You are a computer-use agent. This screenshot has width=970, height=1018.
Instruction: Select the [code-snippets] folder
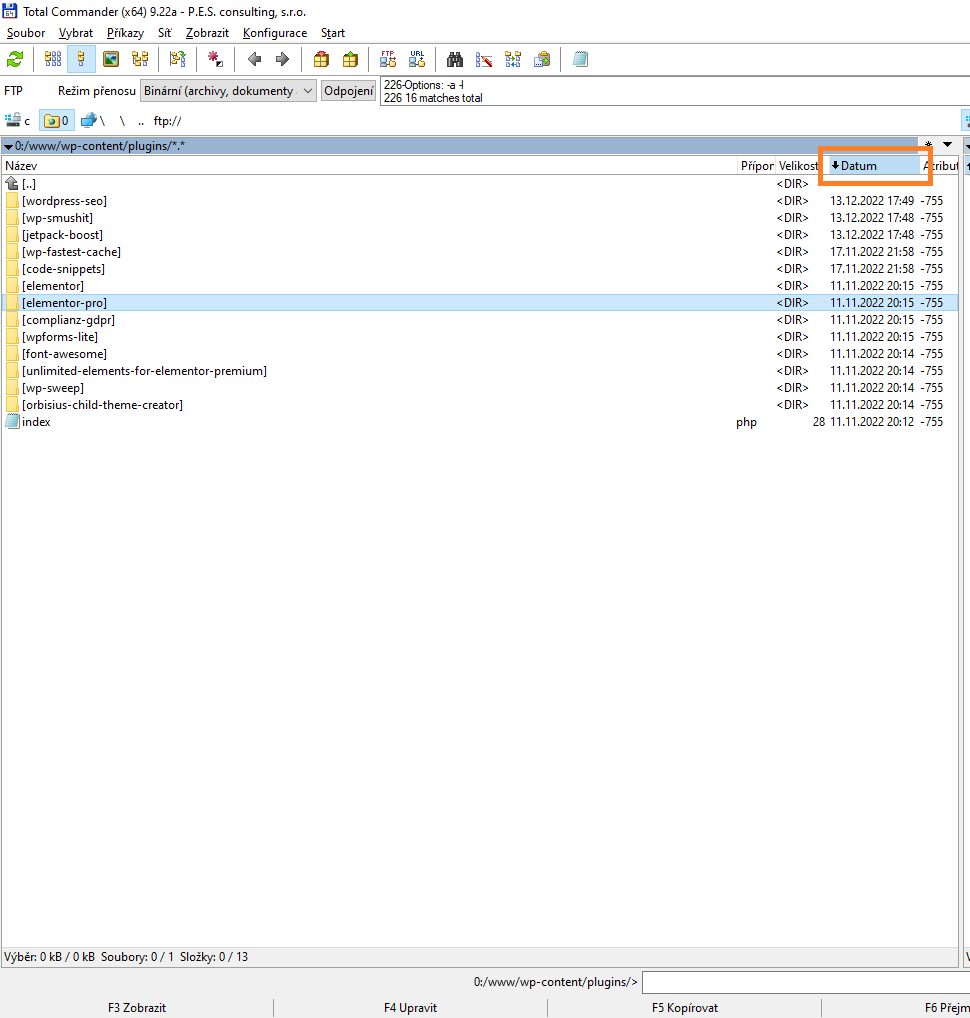coord(480,269)
